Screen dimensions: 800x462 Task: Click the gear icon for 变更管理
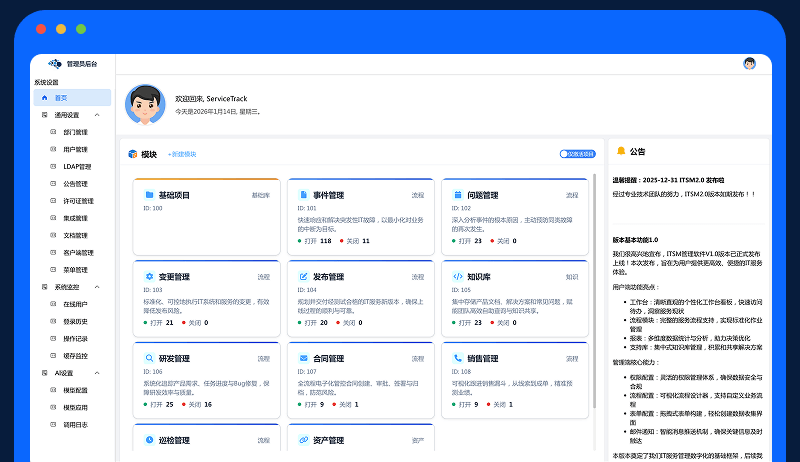(x=149, y=276)
